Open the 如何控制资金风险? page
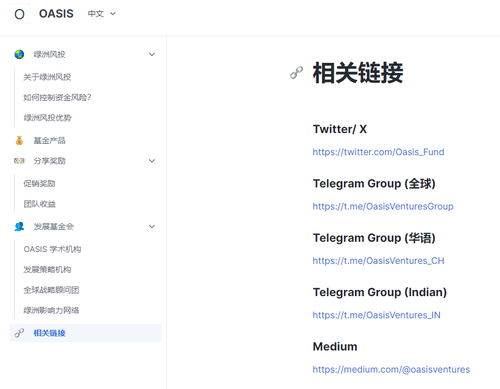The image size is (500, 389). (x=57, y=97)
